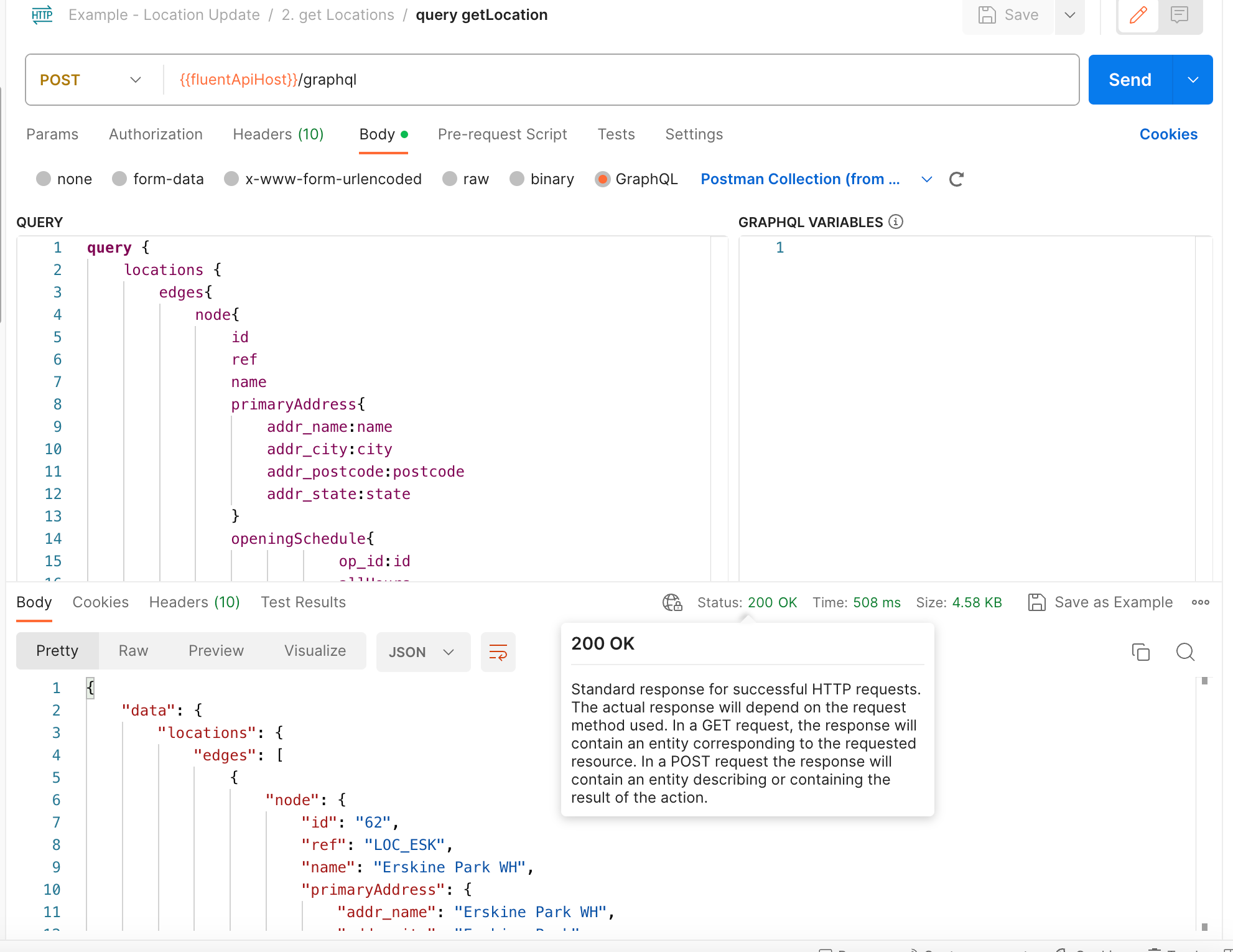Click the search magnifier icon in response
The height and width of the screenshot is (952, 1233).
click(x=1185, y=651)
